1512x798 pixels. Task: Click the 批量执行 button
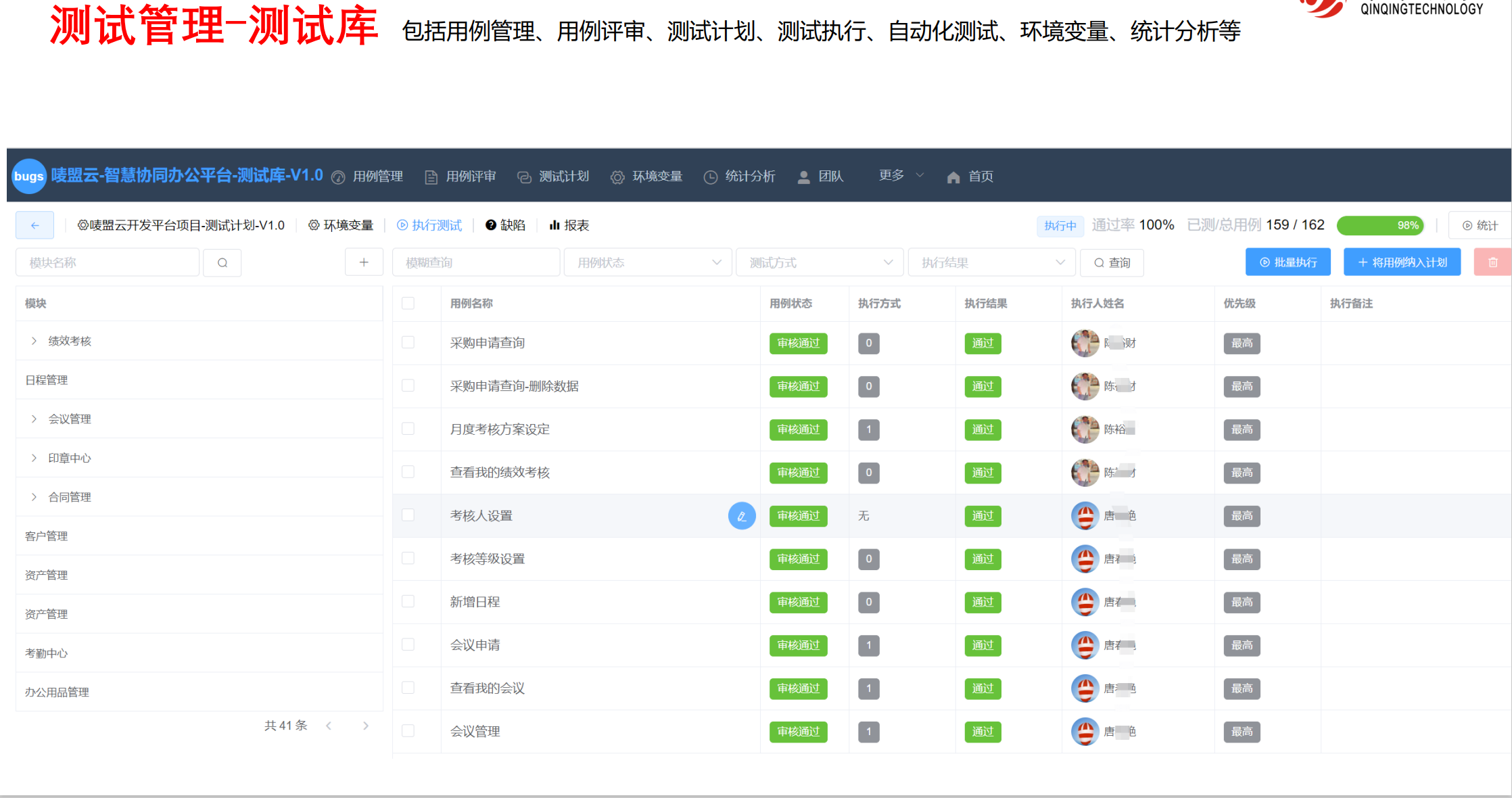coord(1287,262)
